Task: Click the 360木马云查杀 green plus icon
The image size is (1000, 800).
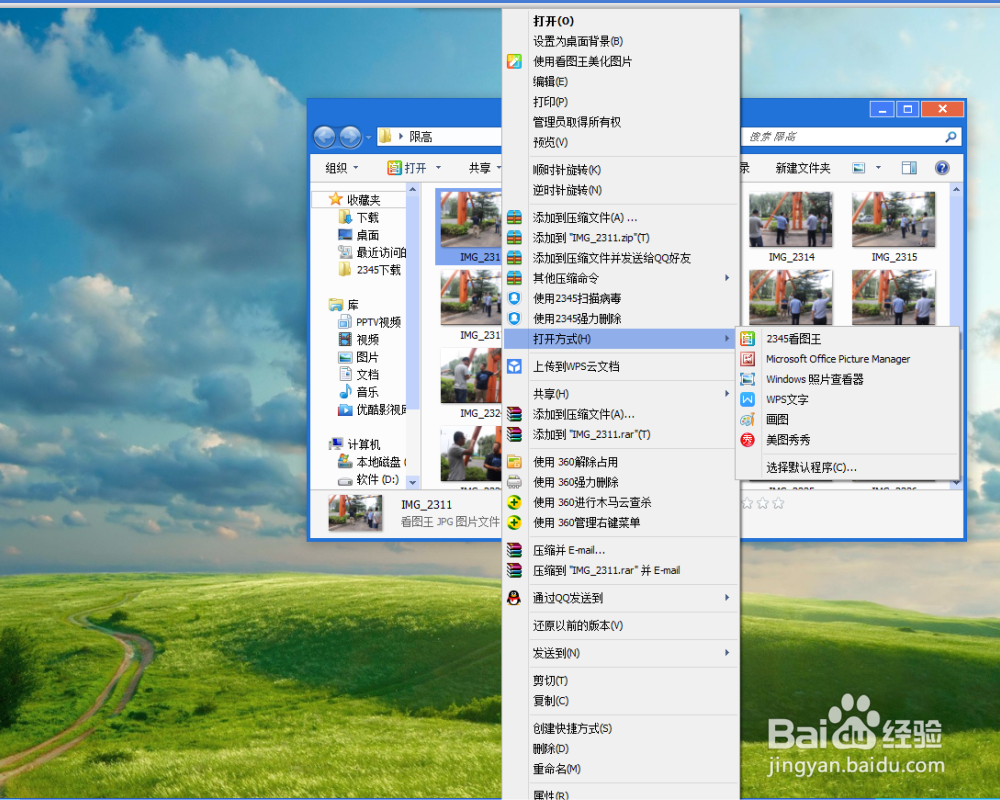Action: coord(514,502)
